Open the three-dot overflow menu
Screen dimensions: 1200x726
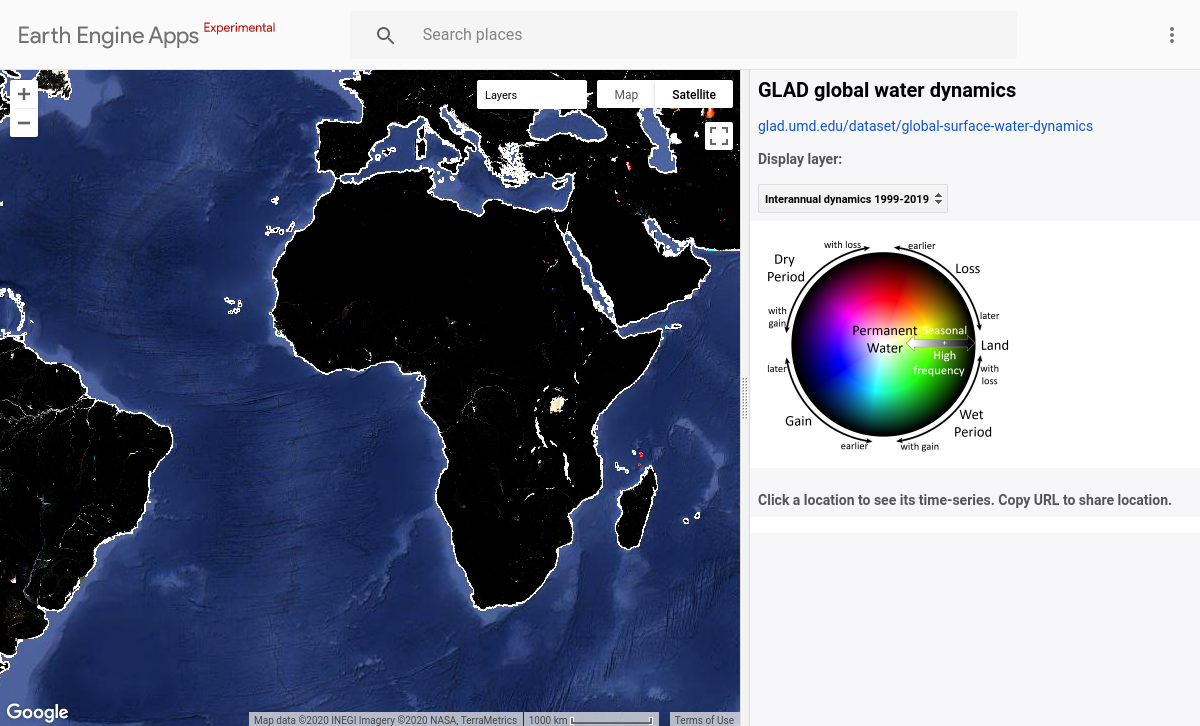pyautogui.click(x=1171, y=34)
